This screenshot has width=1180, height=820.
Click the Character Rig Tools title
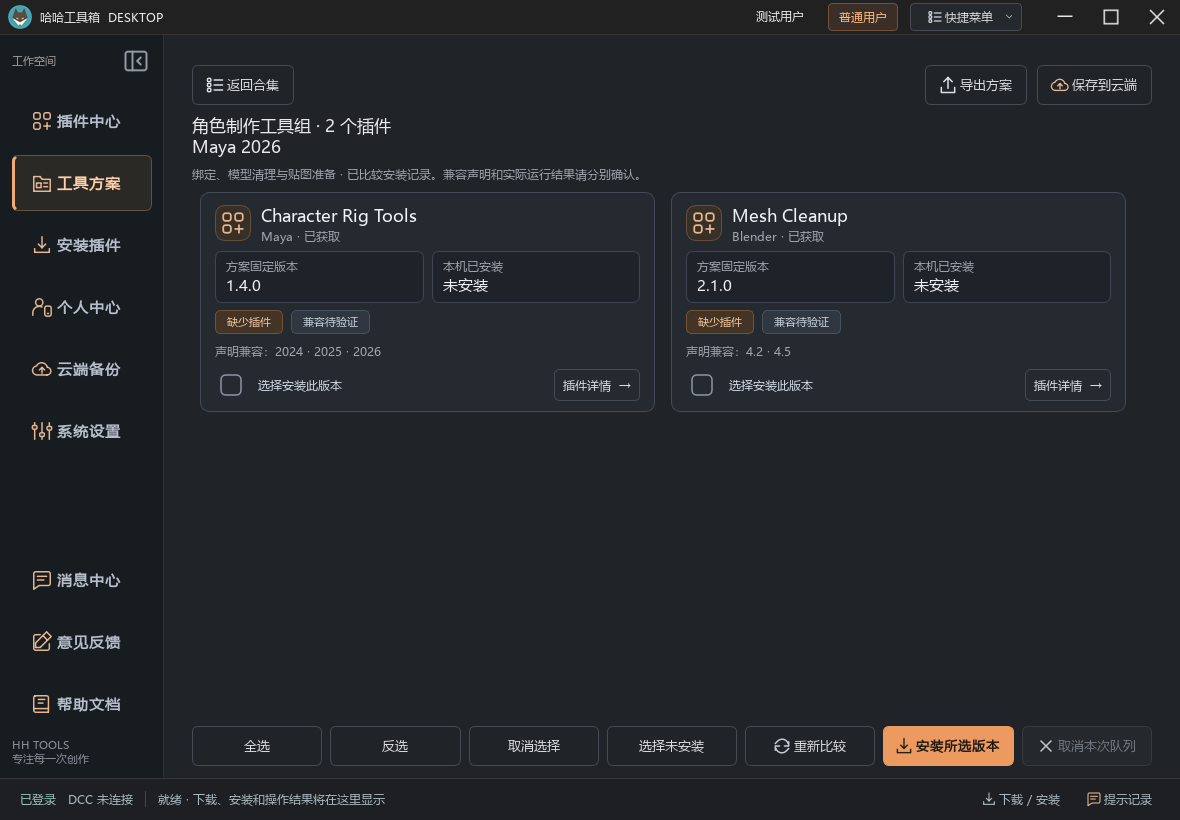(339, 216)
